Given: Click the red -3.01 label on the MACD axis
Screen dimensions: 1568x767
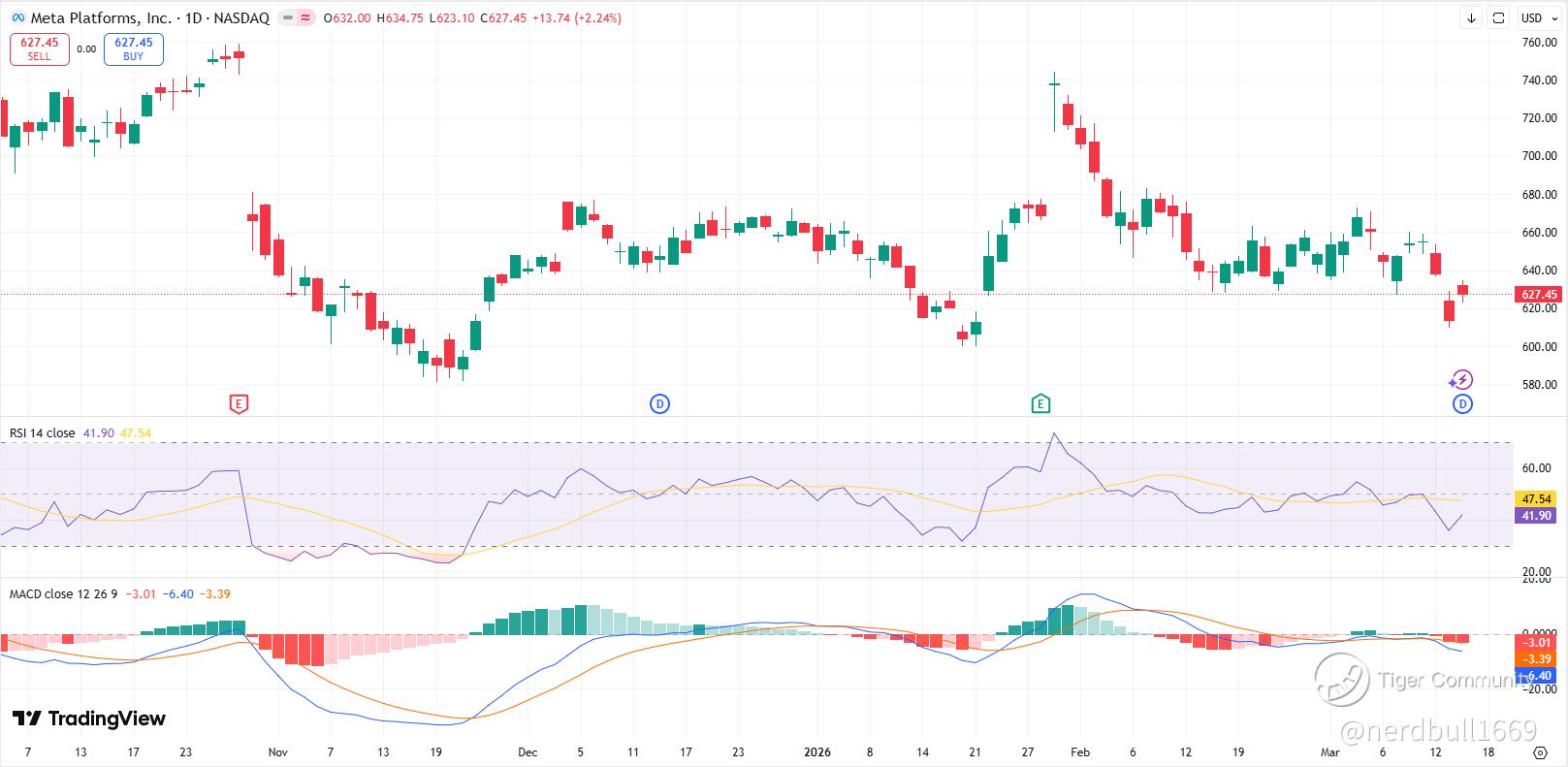Looking at the screenshot, I should (1537, 643).
